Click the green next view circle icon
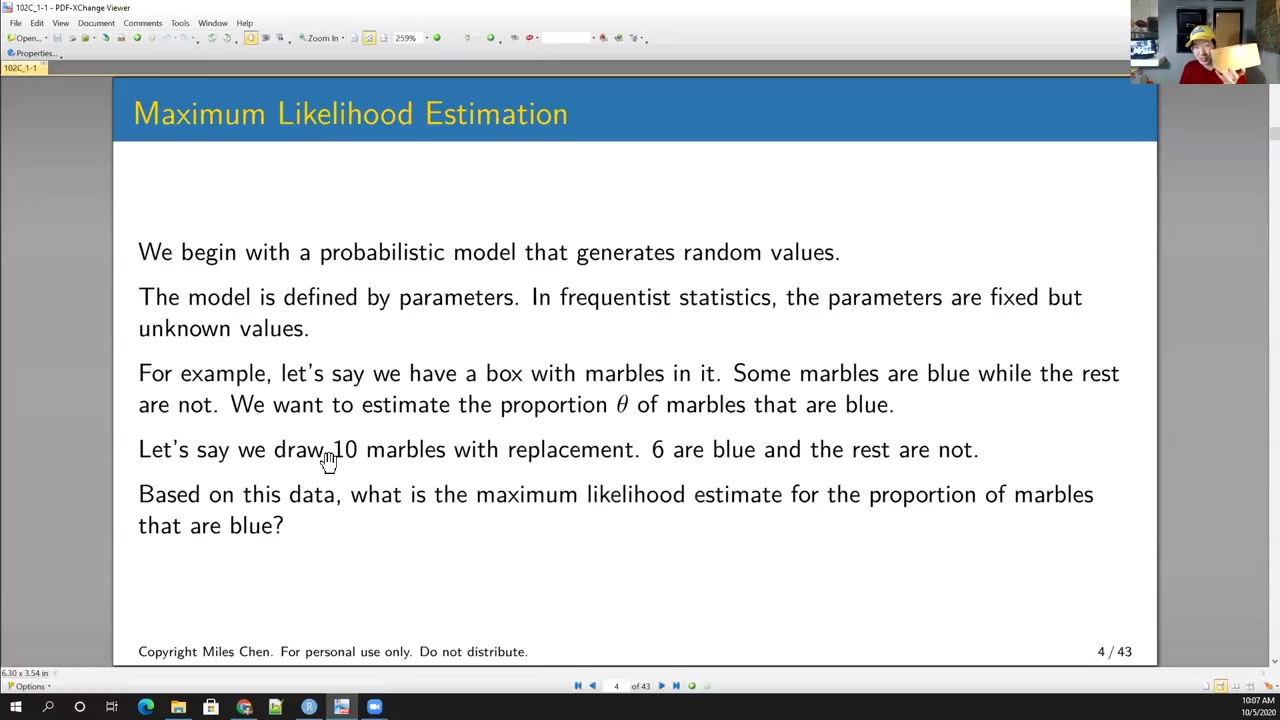Viewport: 1280px width, 720px height. point(692,686)
